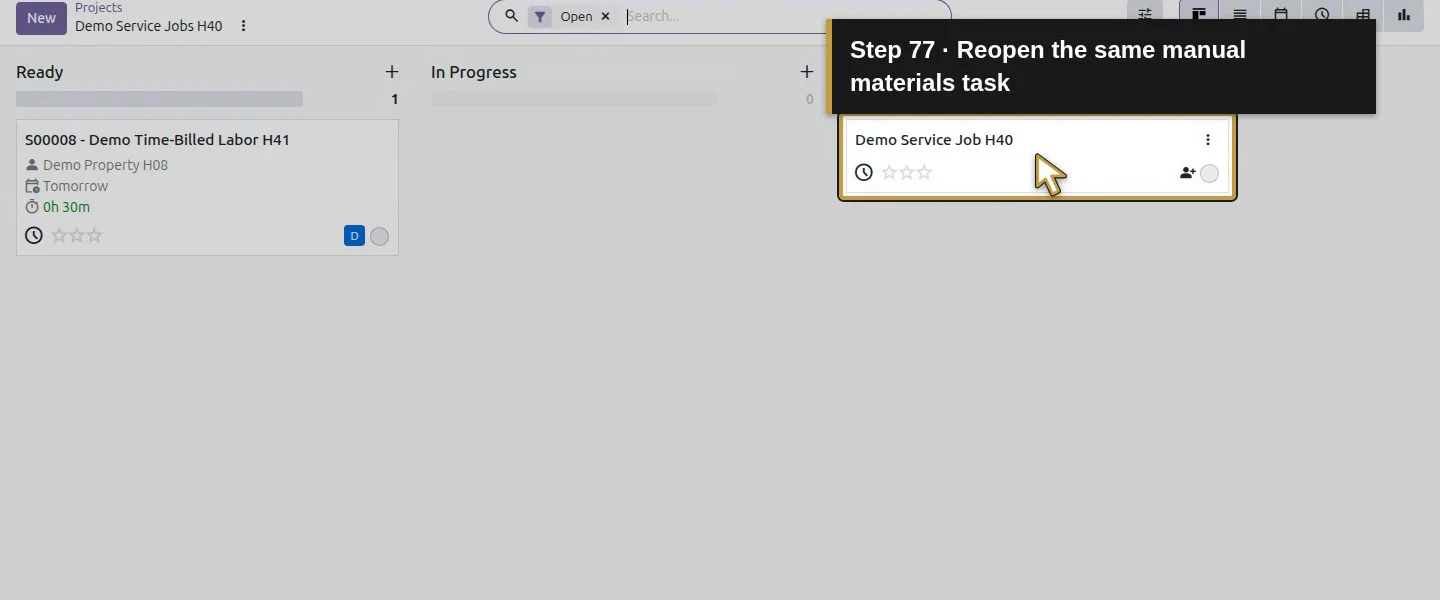Click the funnel icon on Open filter
Viewport: 1440px width, 600px height.
point(540,17)
